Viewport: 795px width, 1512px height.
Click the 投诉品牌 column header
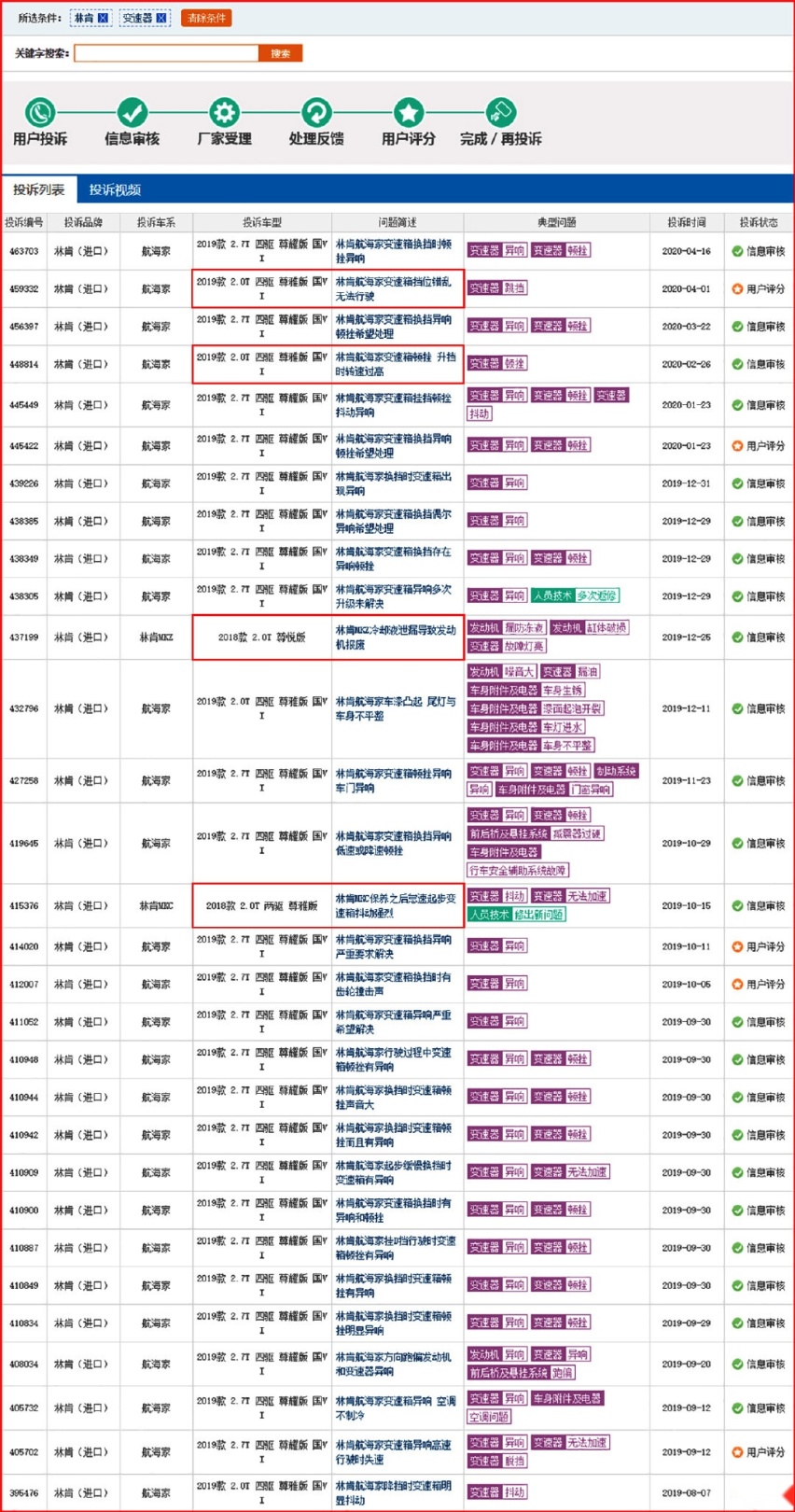coord(83,222)
